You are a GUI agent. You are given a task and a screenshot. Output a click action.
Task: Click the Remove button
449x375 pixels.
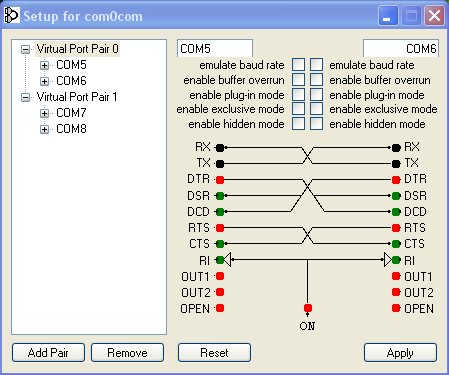coord(127,352)
